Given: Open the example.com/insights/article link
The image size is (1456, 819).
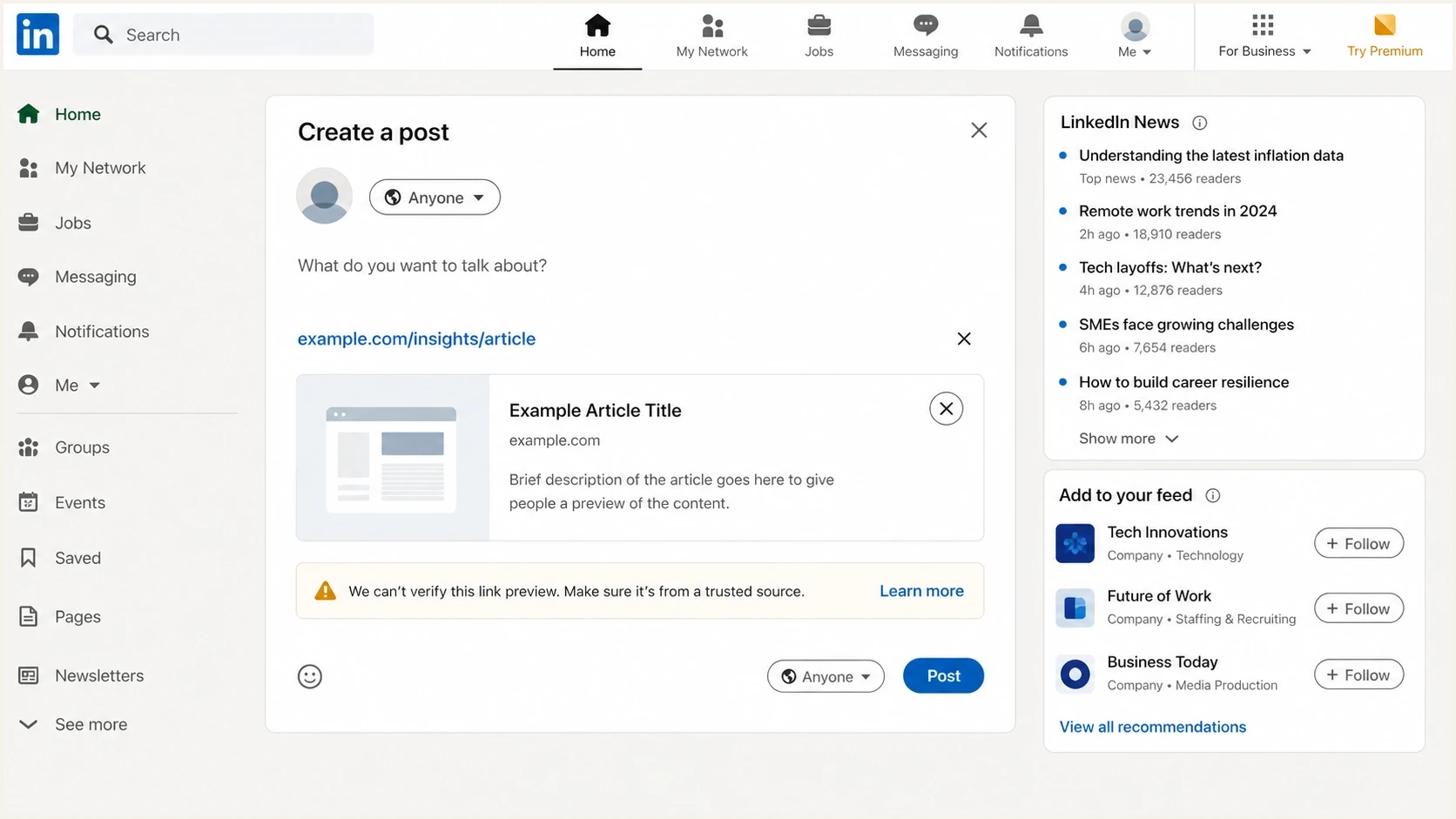Looking at the screenshot, I should coord(416,339).
